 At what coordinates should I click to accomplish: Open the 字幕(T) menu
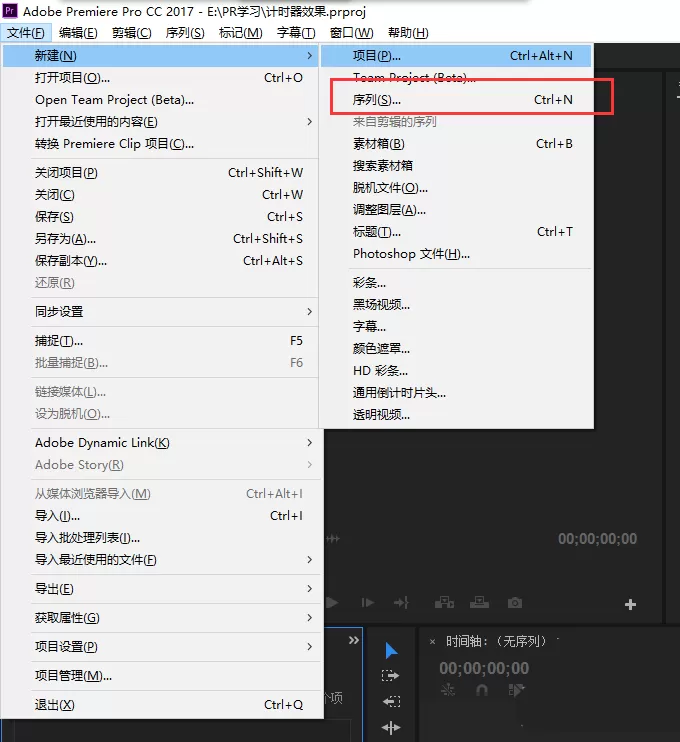pos(296,33)
